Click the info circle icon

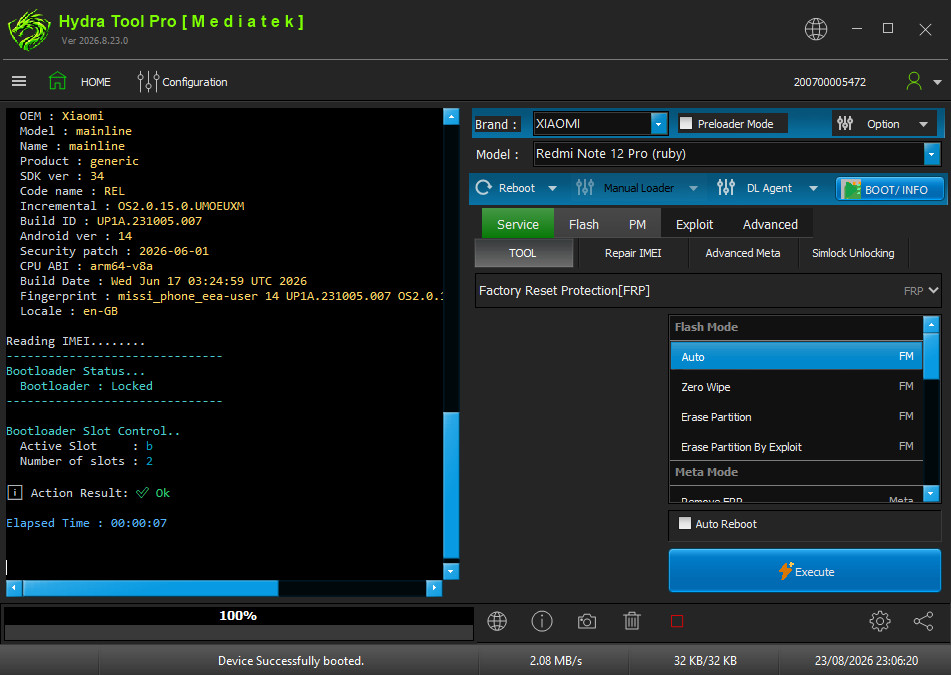(x=542, y=621)
